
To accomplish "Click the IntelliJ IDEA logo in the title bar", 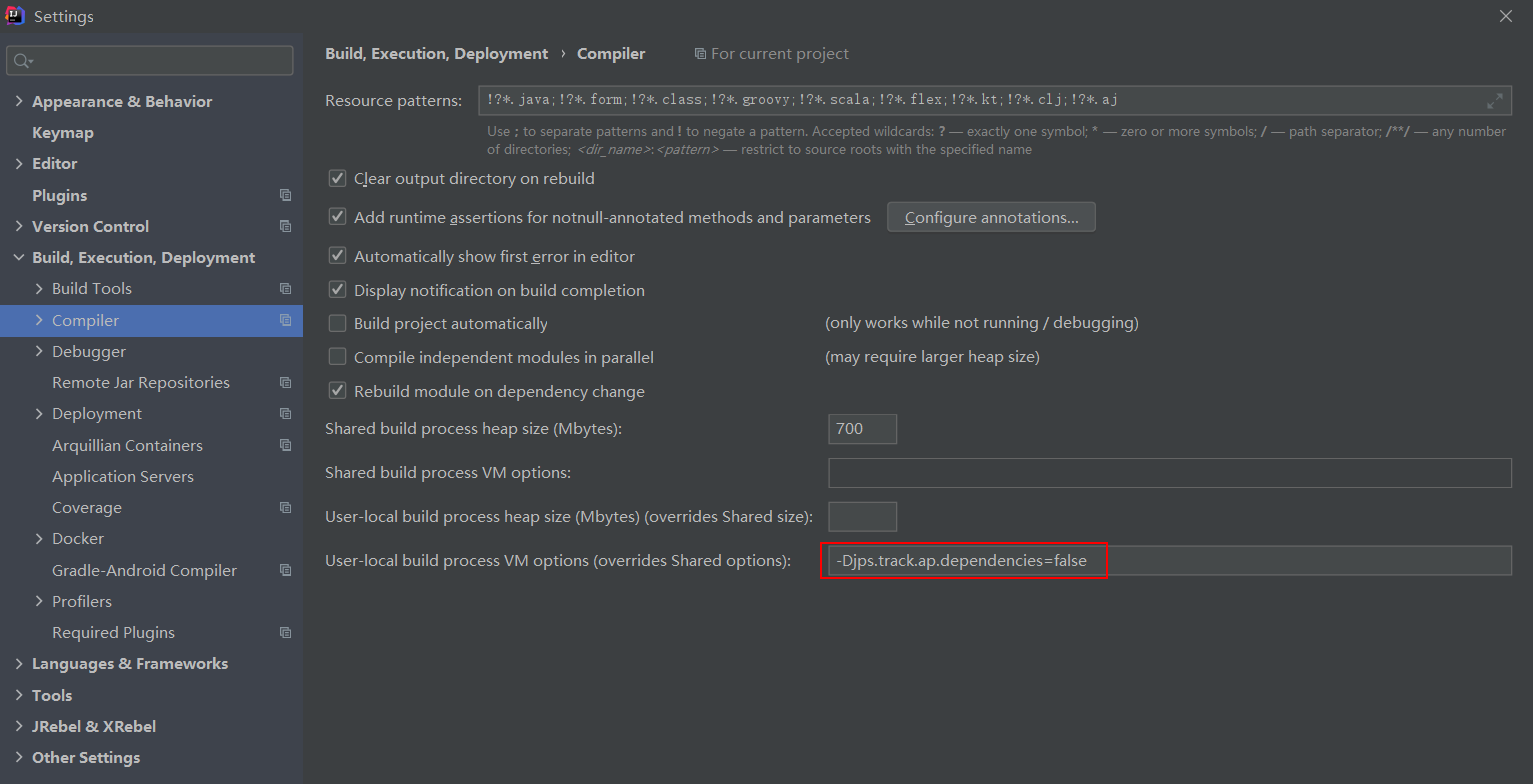I will (x=14, y=16).
